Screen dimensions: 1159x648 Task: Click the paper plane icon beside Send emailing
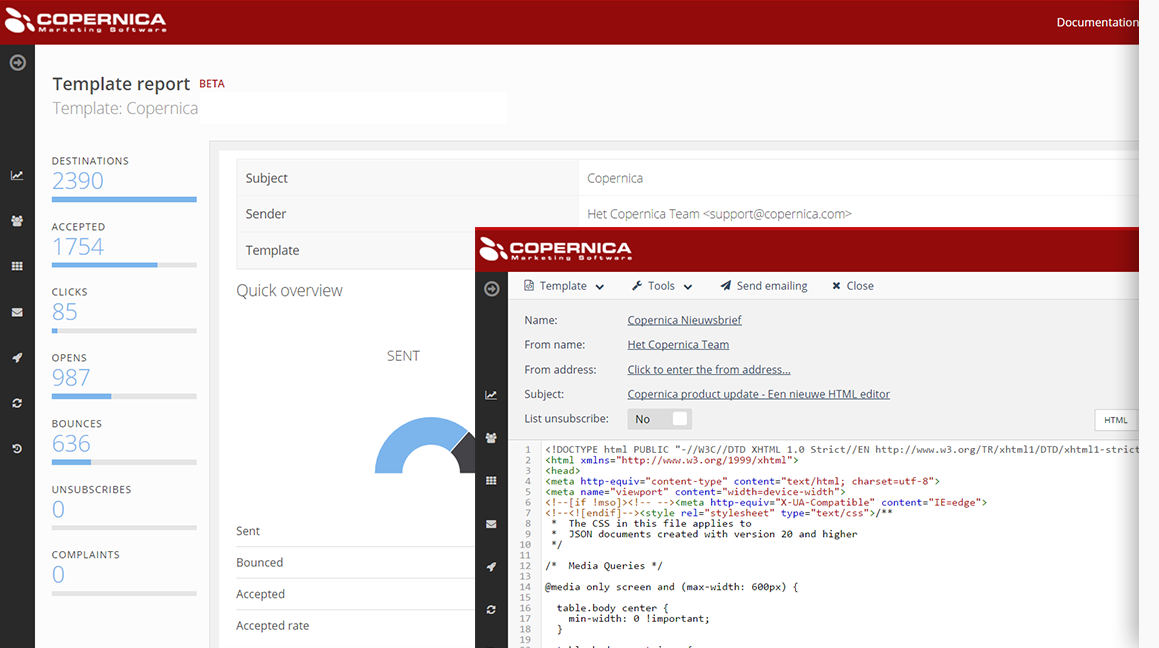click(x=726, y=285)
